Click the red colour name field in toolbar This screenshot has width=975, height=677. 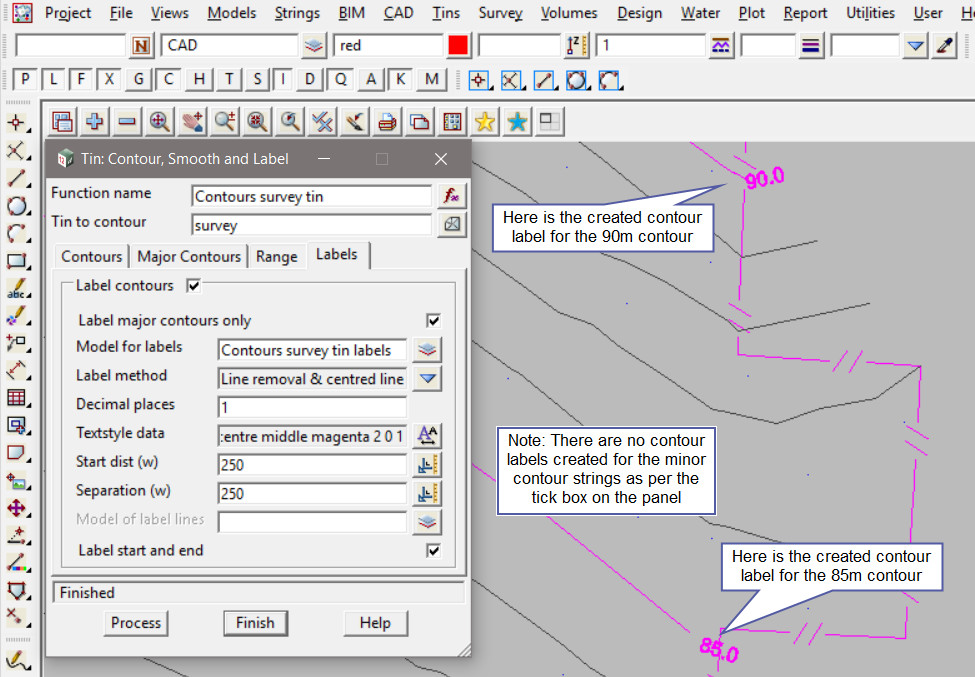[389, 45]
